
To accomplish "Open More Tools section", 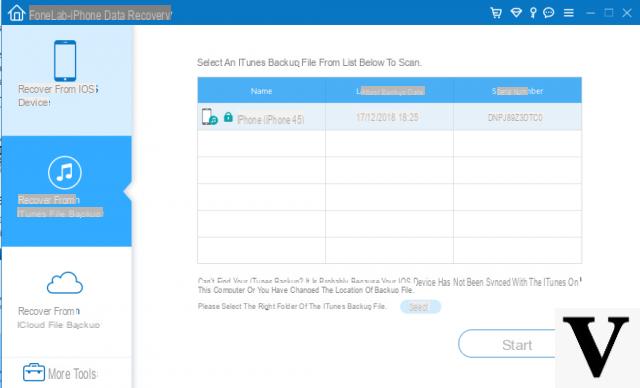I will pos(67,373).
